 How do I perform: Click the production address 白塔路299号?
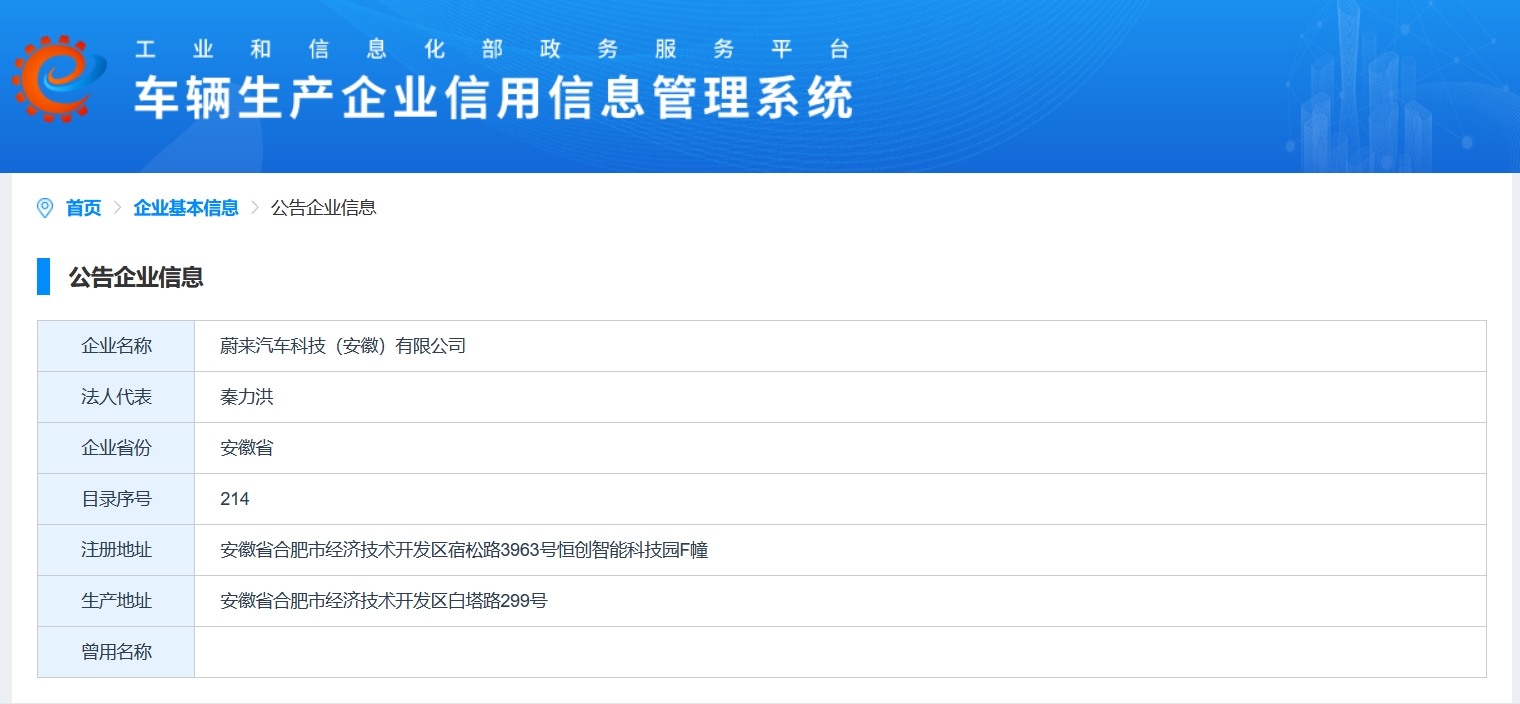384,601
